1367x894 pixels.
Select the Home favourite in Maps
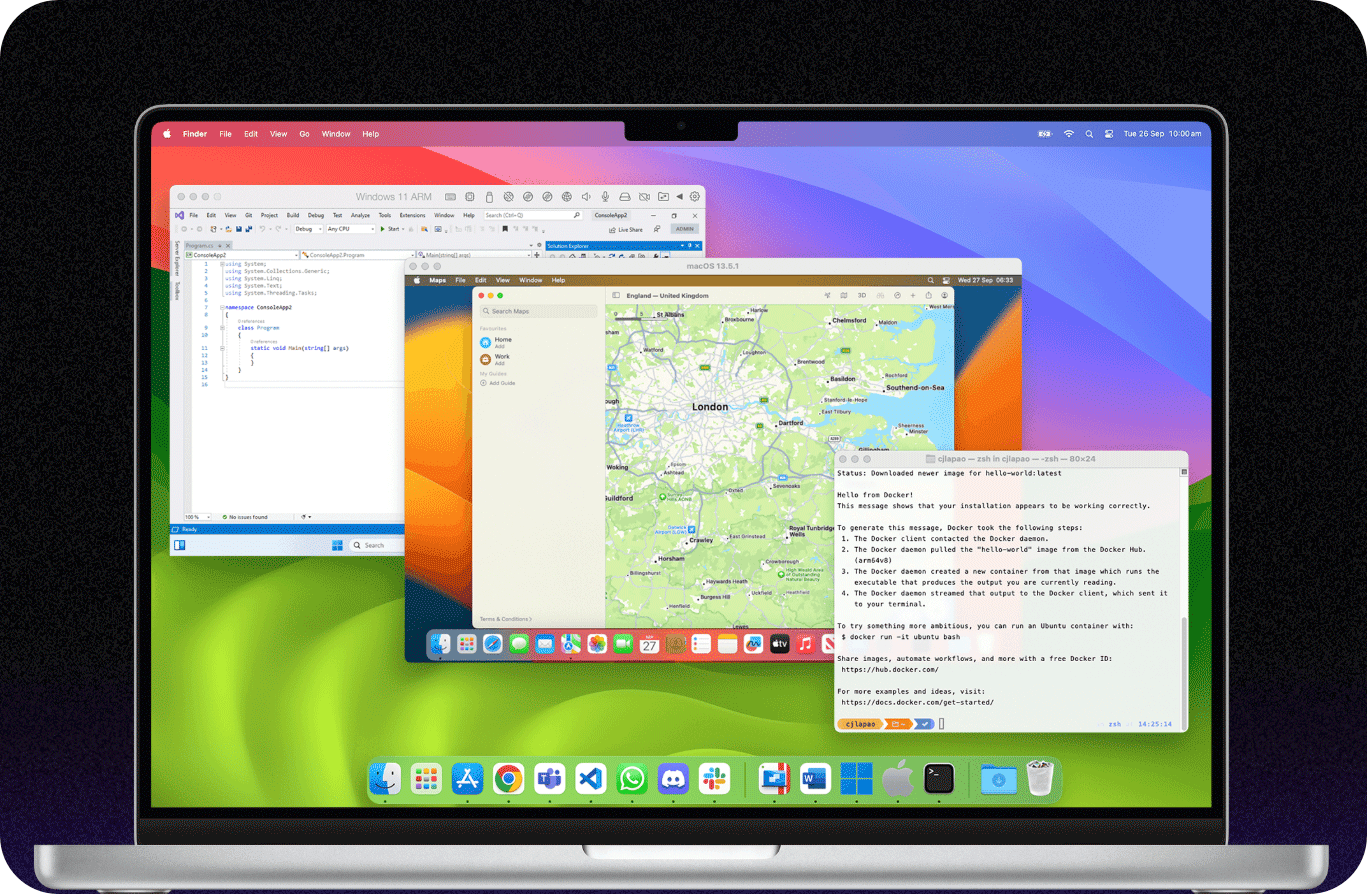tap(497, 343)
